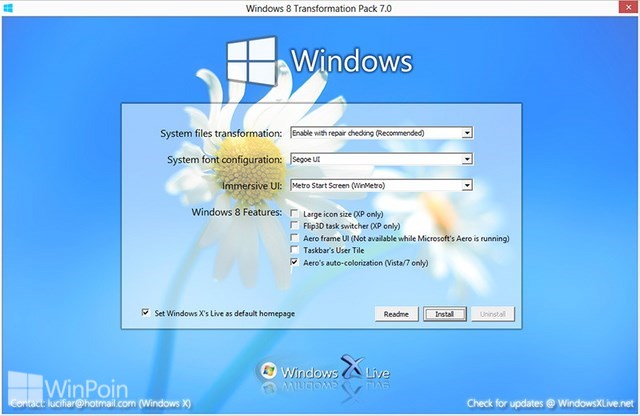Open the Readme button
640x416 pixels.
[396, 314]
